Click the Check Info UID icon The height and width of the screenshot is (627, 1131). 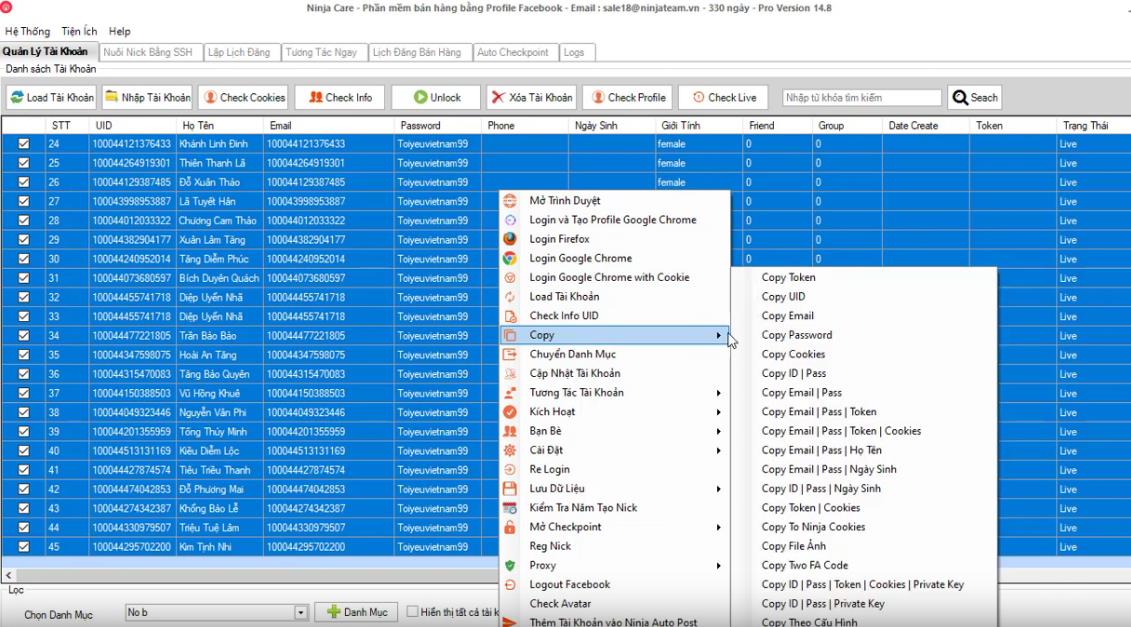coord(510,316)
